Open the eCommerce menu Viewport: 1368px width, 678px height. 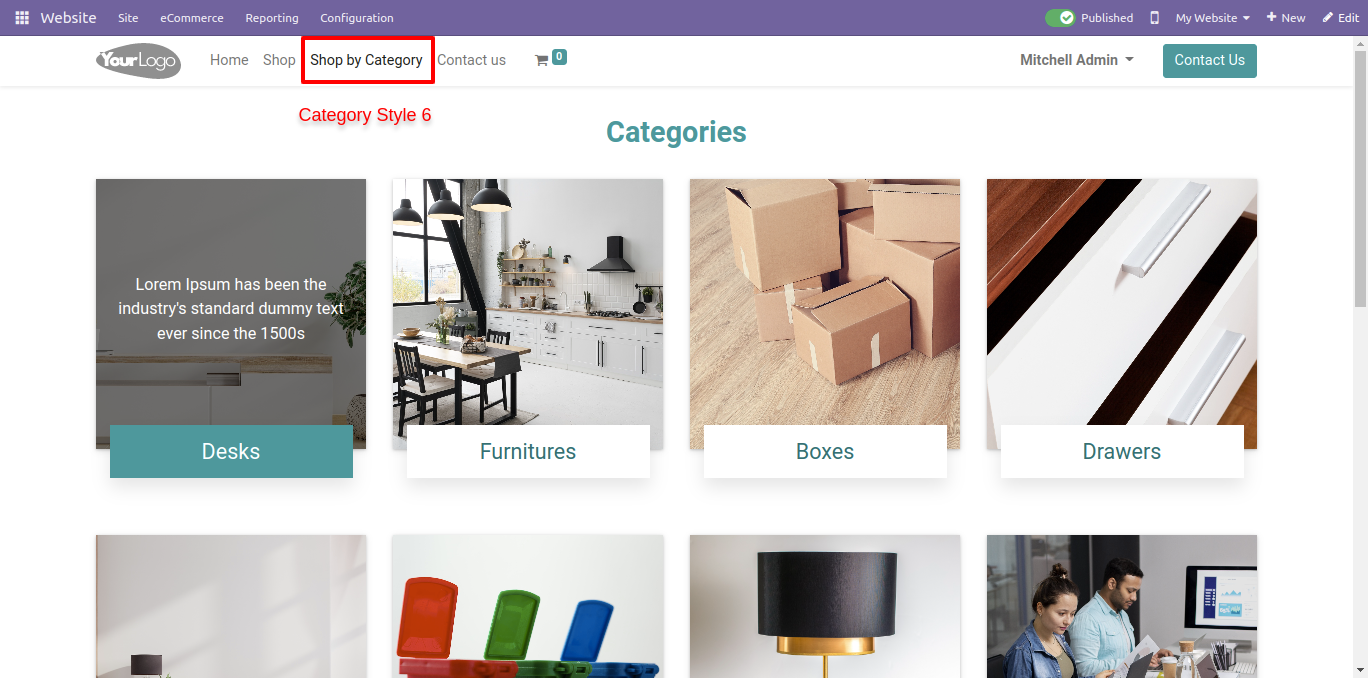pos(192,18)
